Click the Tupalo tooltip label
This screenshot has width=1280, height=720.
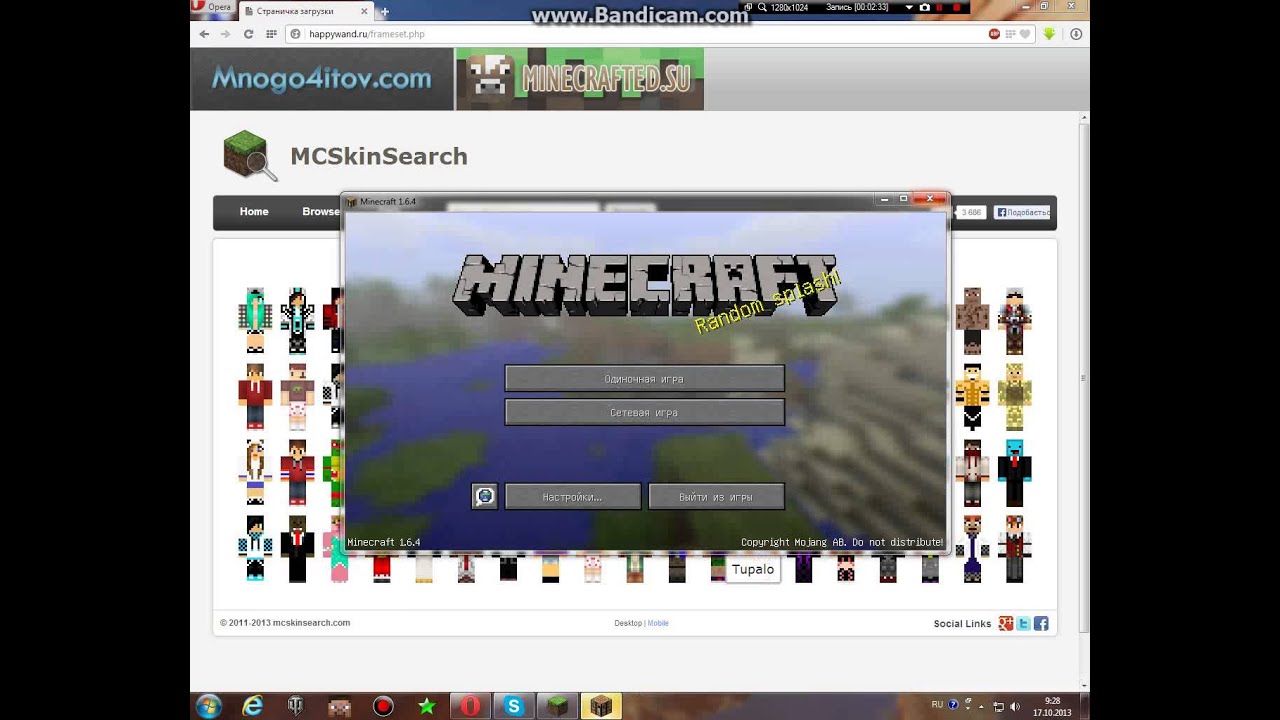pyautogui.click(x=753, y=570)
